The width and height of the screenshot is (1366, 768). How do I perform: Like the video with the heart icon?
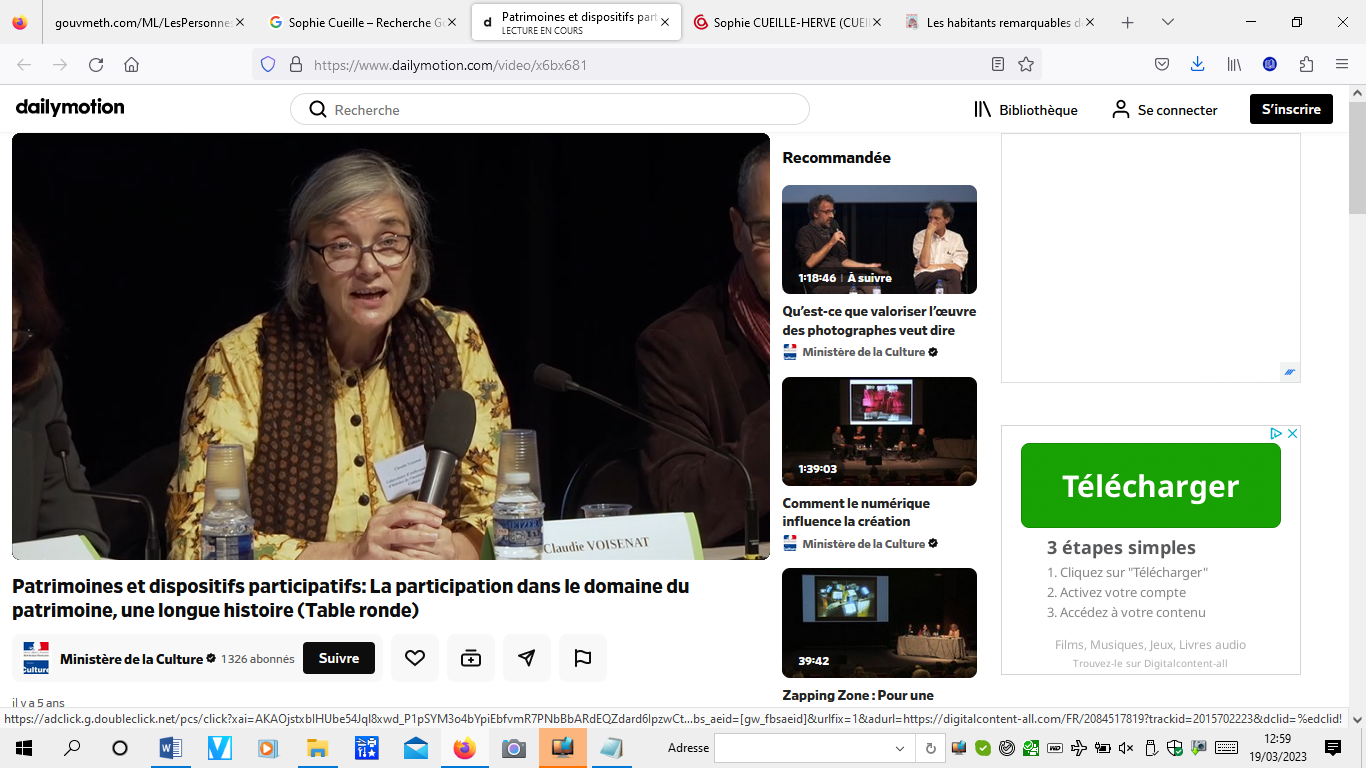coord(415,658)
